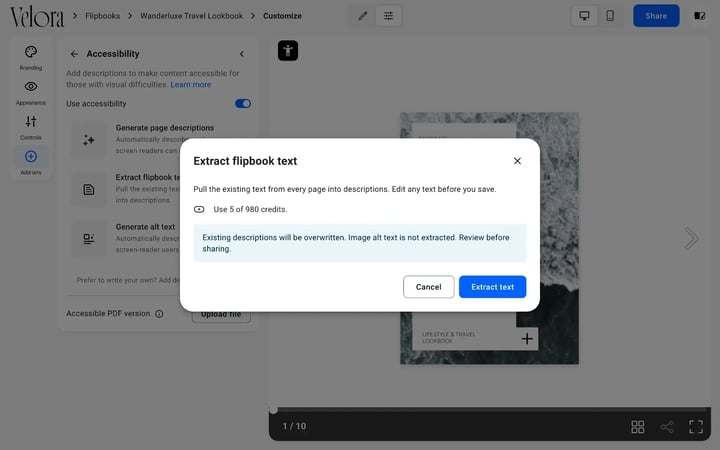Open the Velora home logo
720x450 pixels.
(x=37, y=17)
